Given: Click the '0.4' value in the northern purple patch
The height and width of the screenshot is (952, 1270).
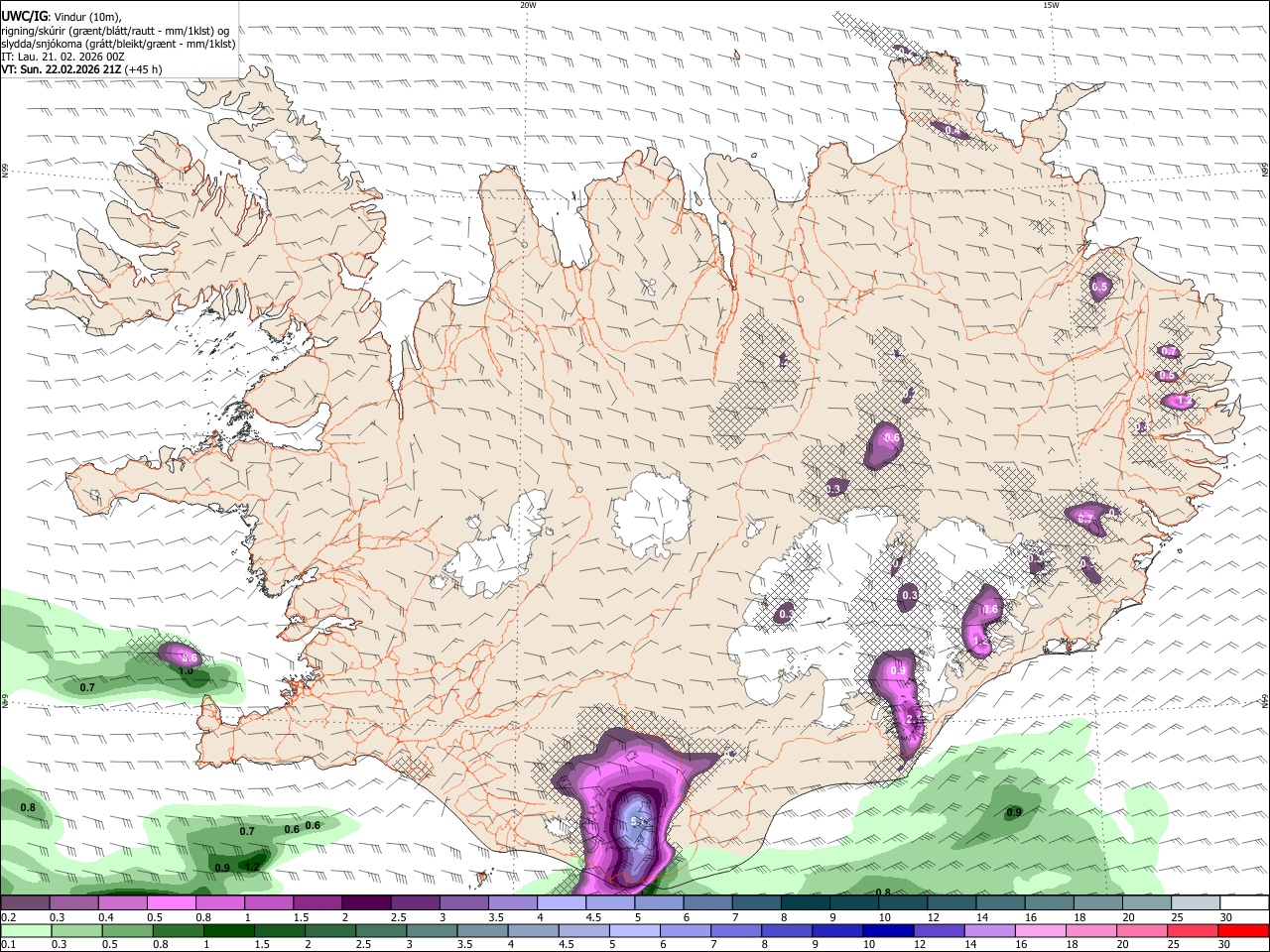Looking at the screenshot, I should [952, 131].
